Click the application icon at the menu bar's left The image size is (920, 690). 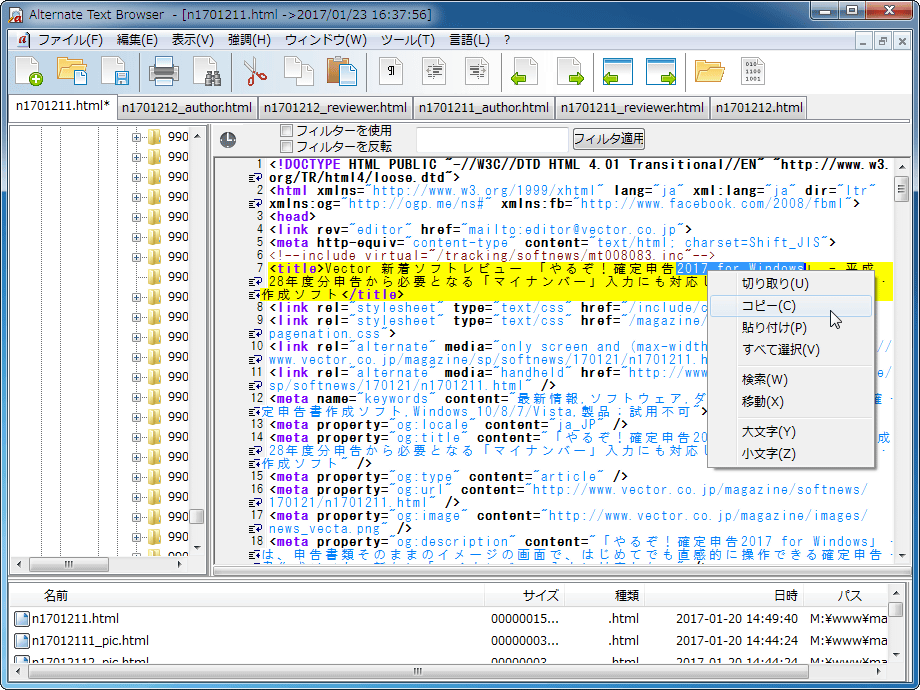(22, 40)
